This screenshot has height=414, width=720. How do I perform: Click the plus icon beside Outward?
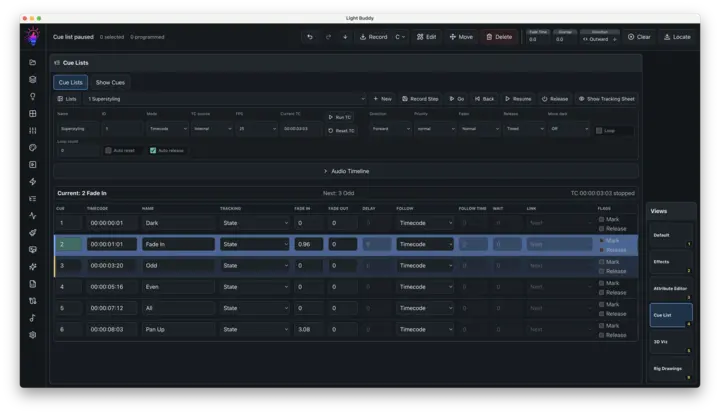coord(614,39)
